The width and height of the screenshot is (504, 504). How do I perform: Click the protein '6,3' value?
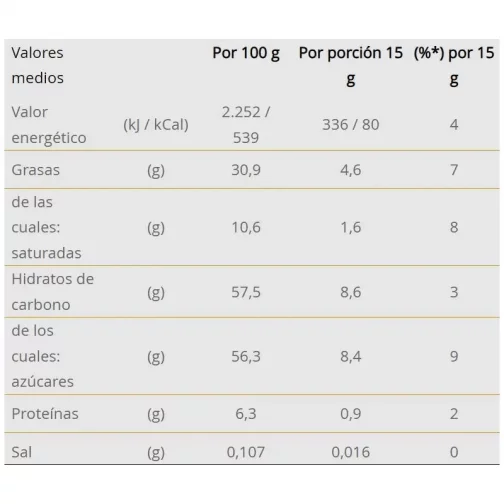pyautogui.click(x=246, y=414)
